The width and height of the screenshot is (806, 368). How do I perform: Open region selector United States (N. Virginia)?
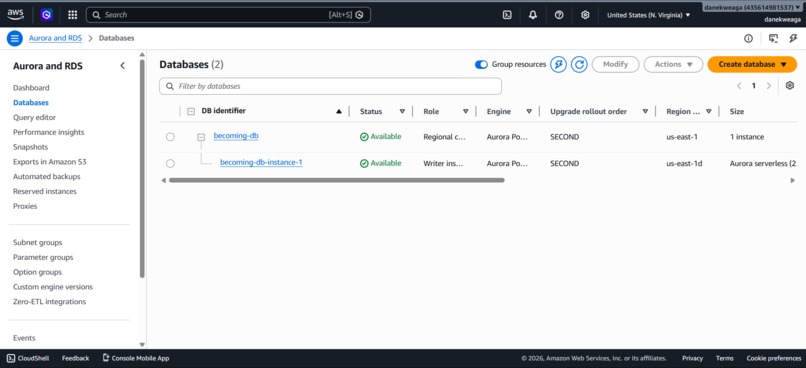(649, 15)
